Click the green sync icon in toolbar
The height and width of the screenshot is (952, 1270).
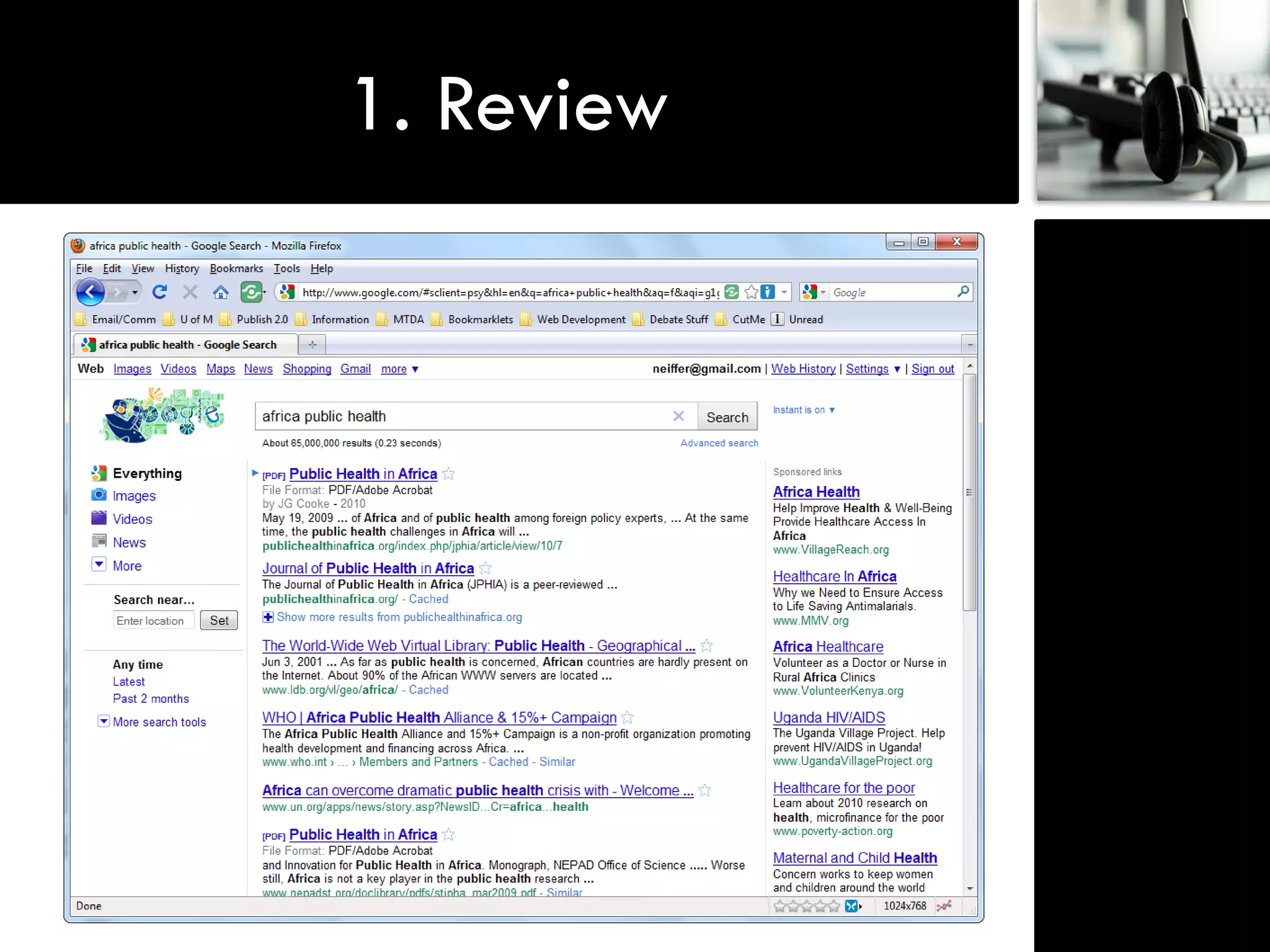pos(251,292)
